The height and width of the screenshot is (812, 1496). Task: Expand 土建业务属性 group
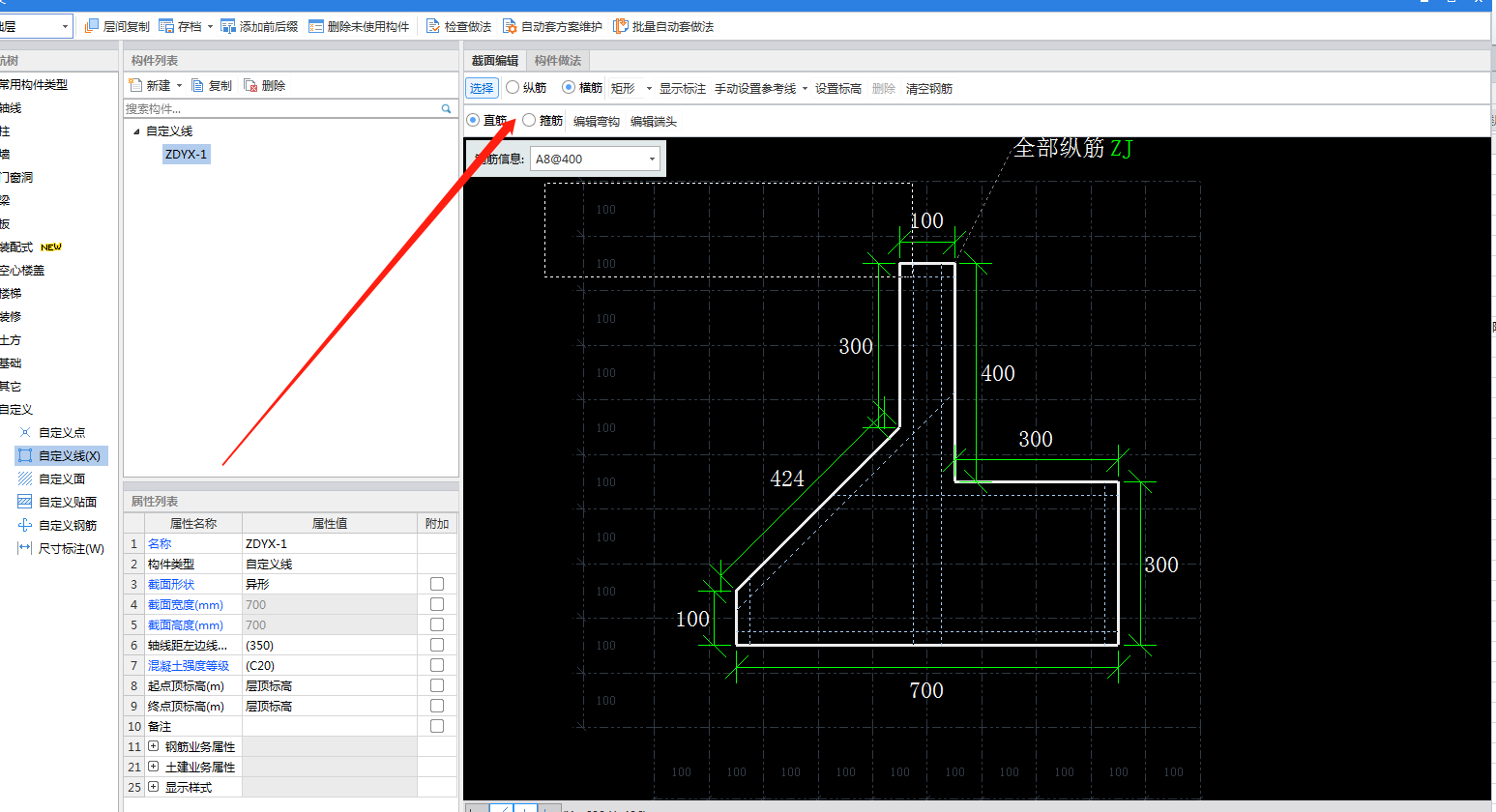pos(154,767)
